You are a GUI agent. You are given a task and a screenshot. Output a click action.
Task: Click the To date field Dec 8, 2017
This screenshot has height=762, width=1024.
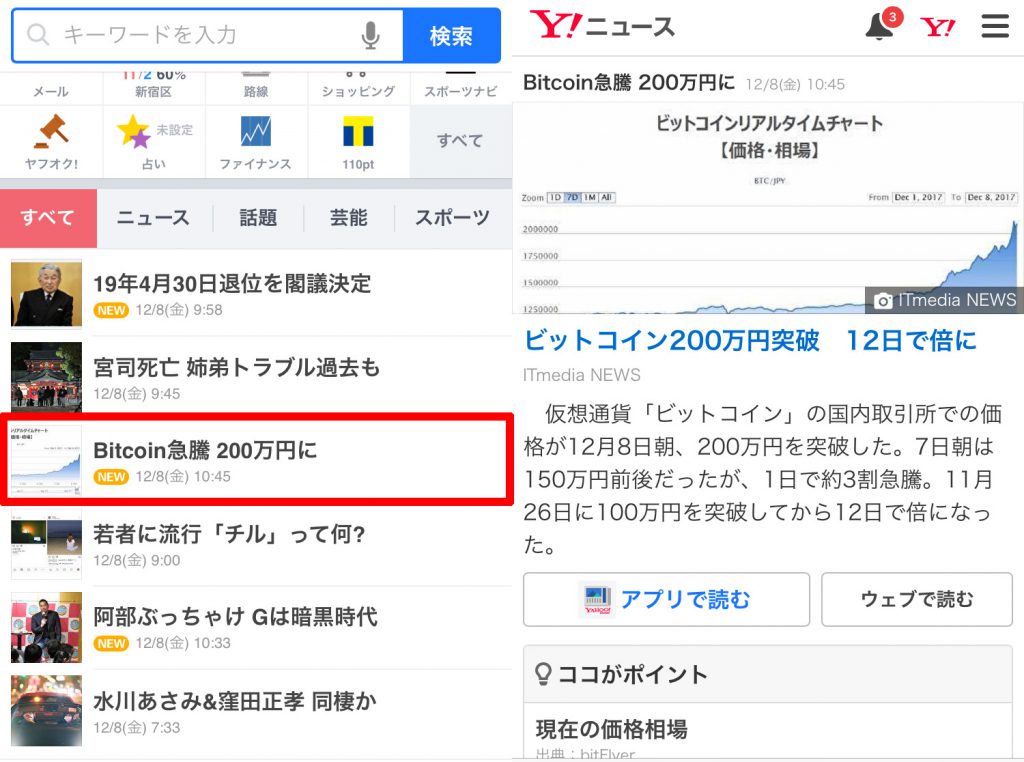click(991, 197)
